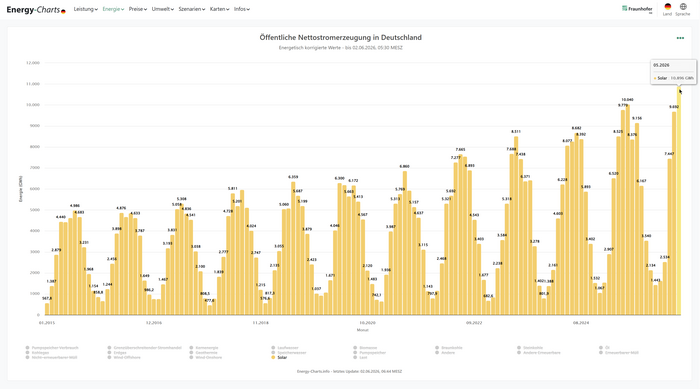This screenshot has width=700, height=389.
Task: Select the bar labeled 7.665
Action: click(x=460, y=234)
